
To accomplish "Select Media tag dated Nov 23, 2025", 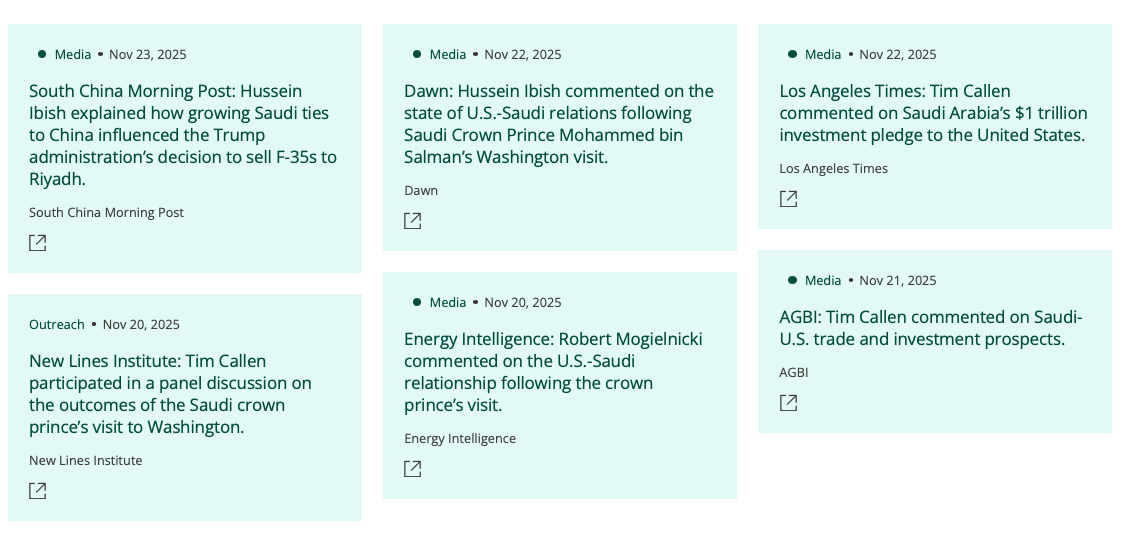I will tap(72, 54).
